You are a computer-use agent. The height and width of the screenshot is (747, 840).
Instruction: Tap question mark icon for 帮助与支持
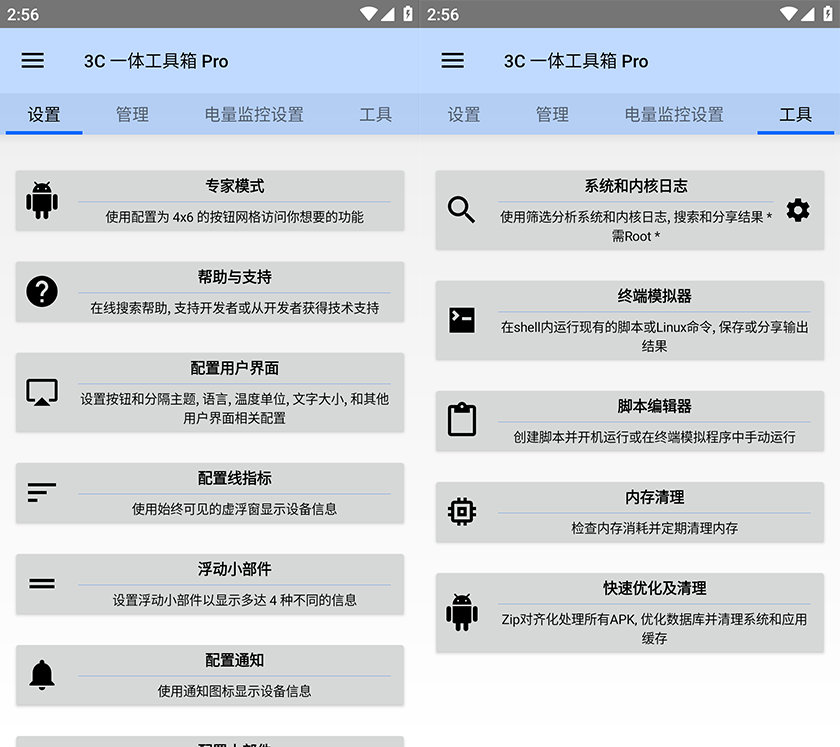pos(42,292)
